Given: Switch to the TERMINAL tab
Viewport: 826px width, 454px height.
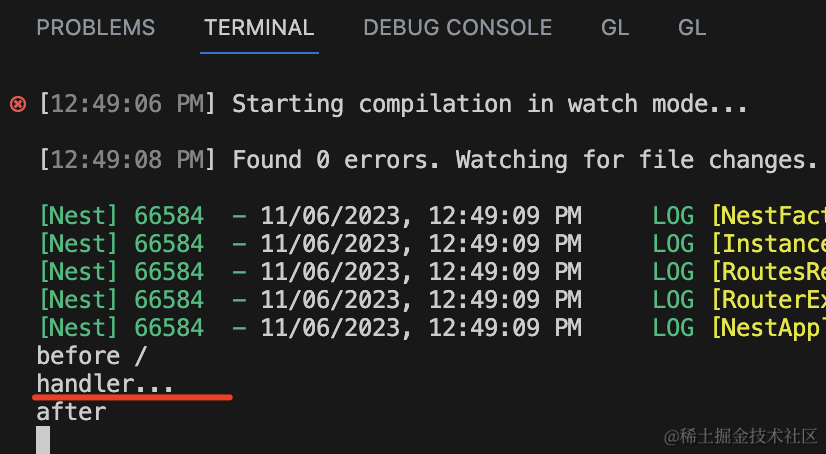Looking at the screenshot, I should [259, 28].
